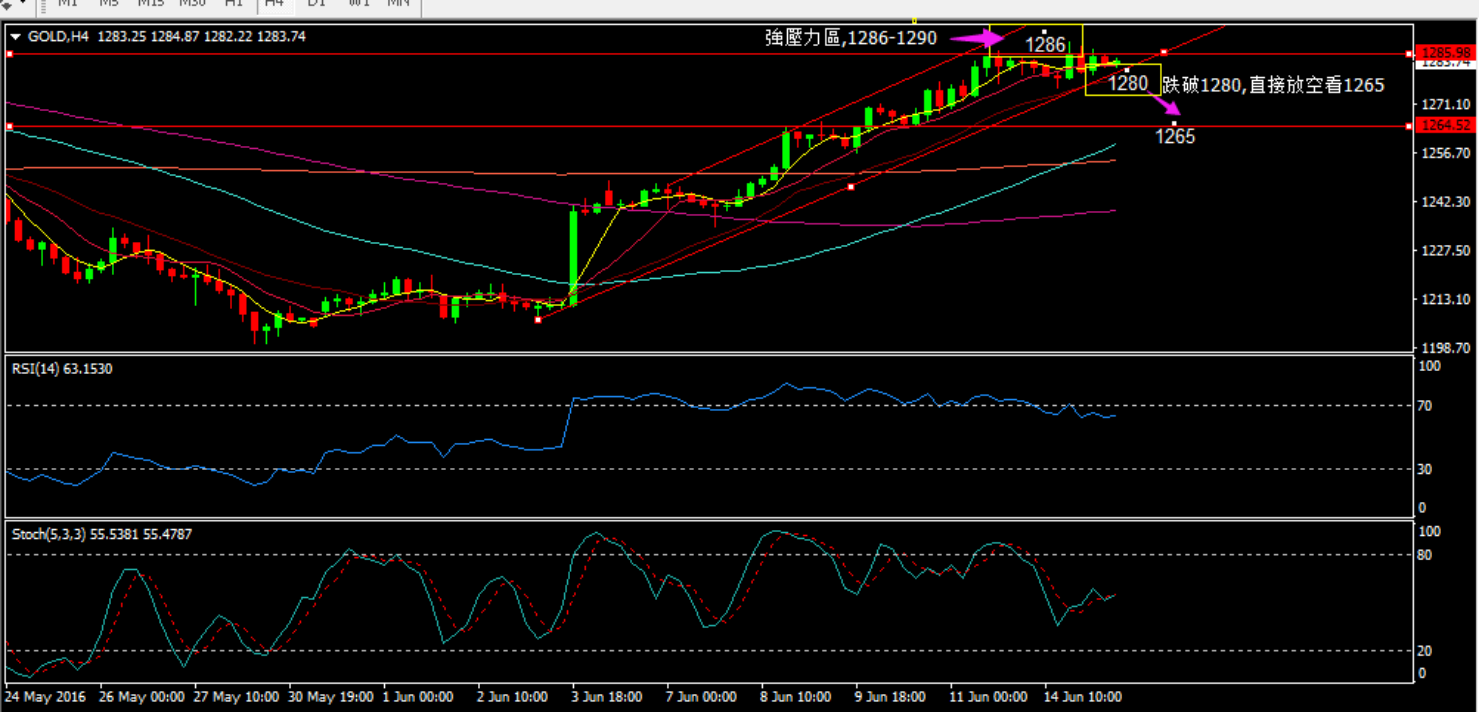
Task: Click the RSI(14) 63.1530 indicator label
Action: [62, 369]
